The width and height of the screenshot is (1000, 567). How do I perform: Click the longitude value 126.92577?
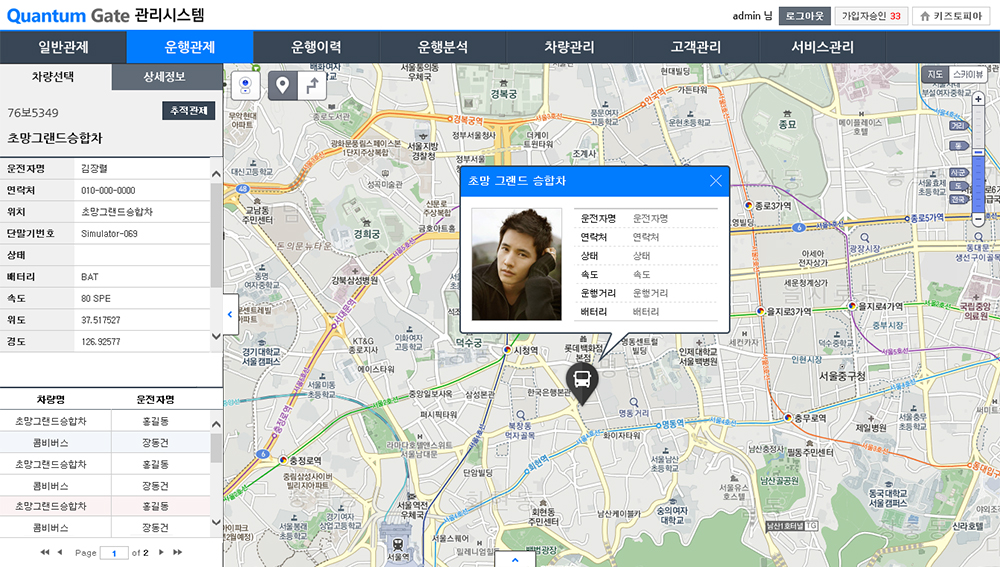(101, 342)
